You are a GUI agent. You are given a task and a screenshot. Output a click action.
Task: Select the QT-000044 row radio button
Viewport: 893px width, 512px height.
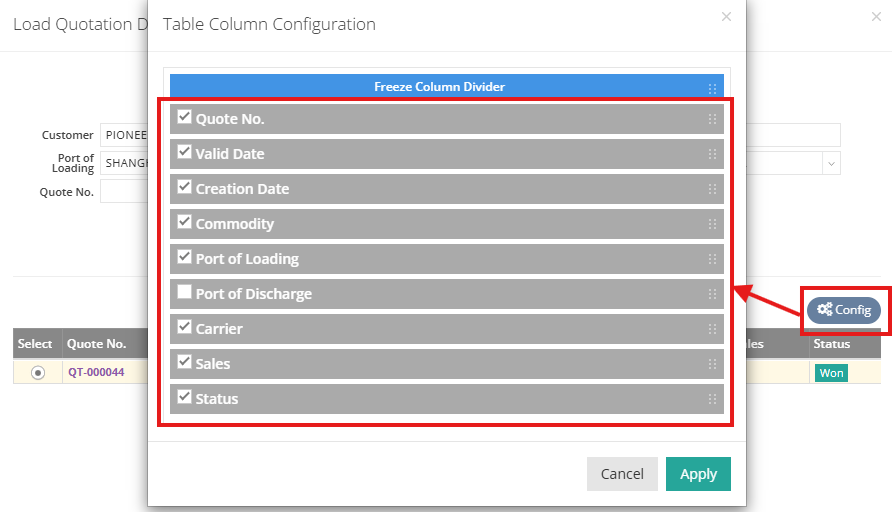tap(38, 373)
